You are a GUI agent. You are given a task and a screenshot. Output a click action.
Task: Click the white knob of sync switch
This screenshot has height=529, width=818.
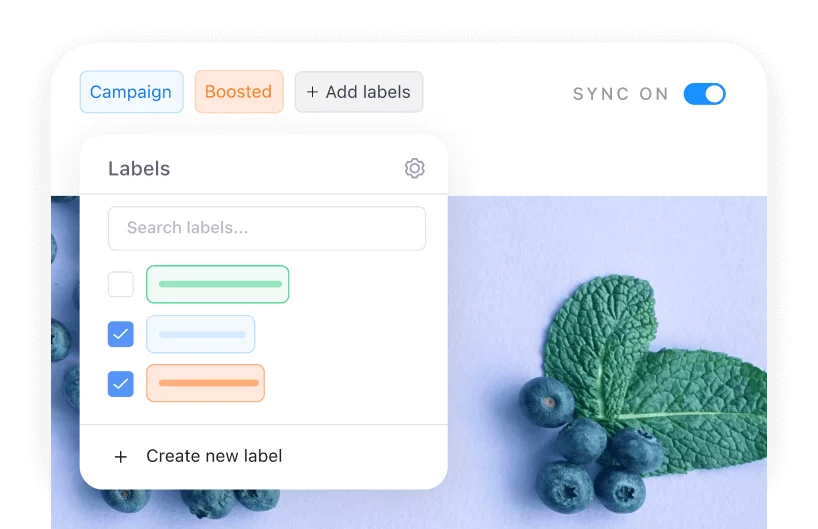click(x=714, y=94)
